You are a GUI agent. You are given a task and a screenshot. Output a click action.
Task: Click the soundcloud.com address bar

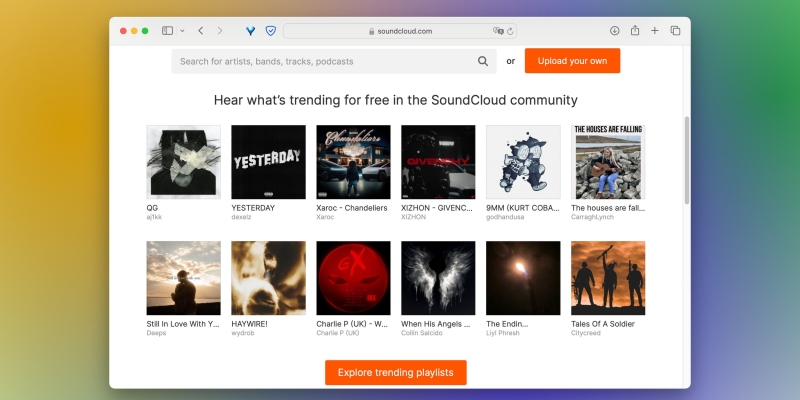click(400, 31)
